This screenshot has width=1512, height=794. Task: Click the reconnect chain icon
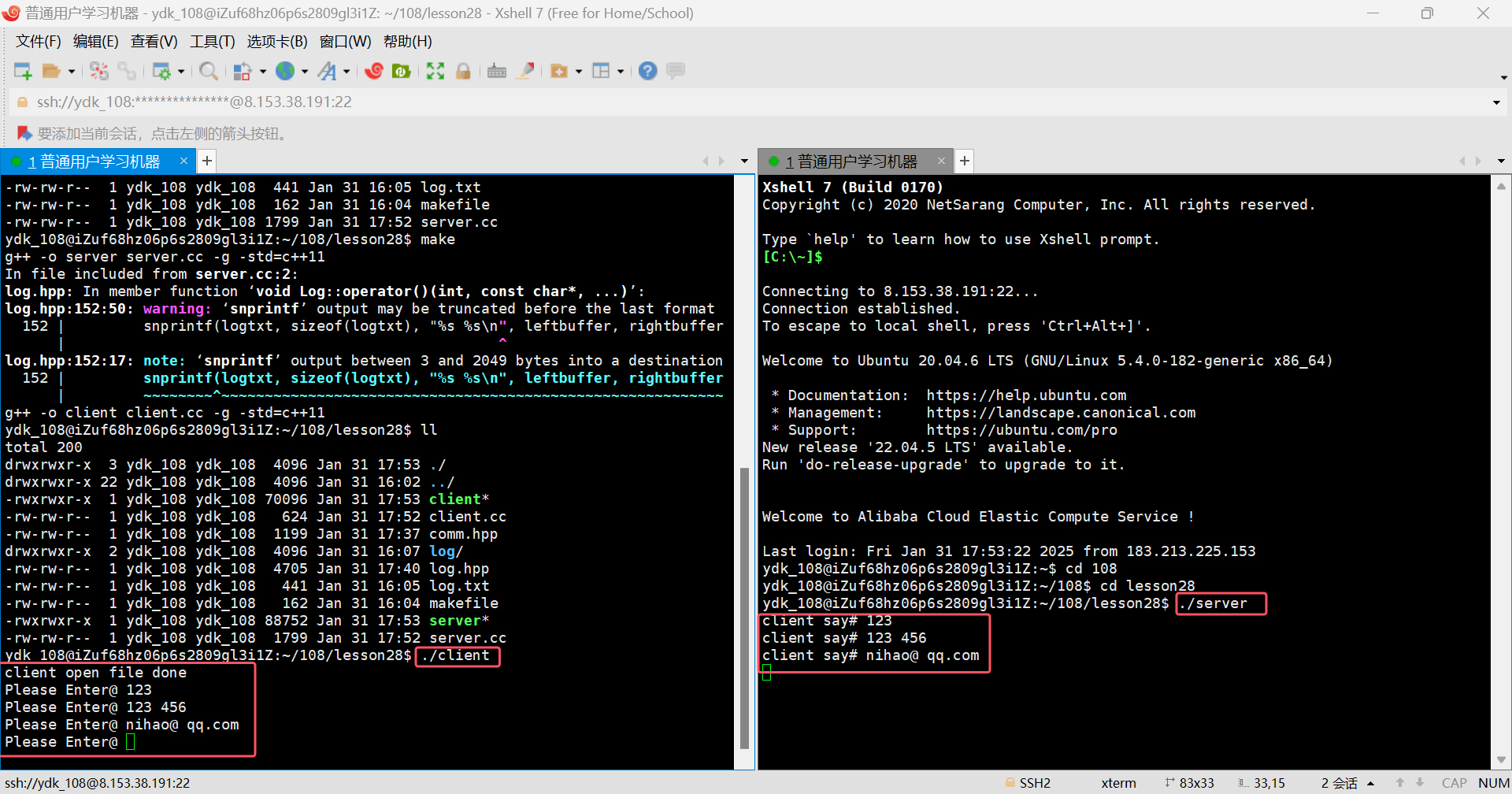[127, 71]
